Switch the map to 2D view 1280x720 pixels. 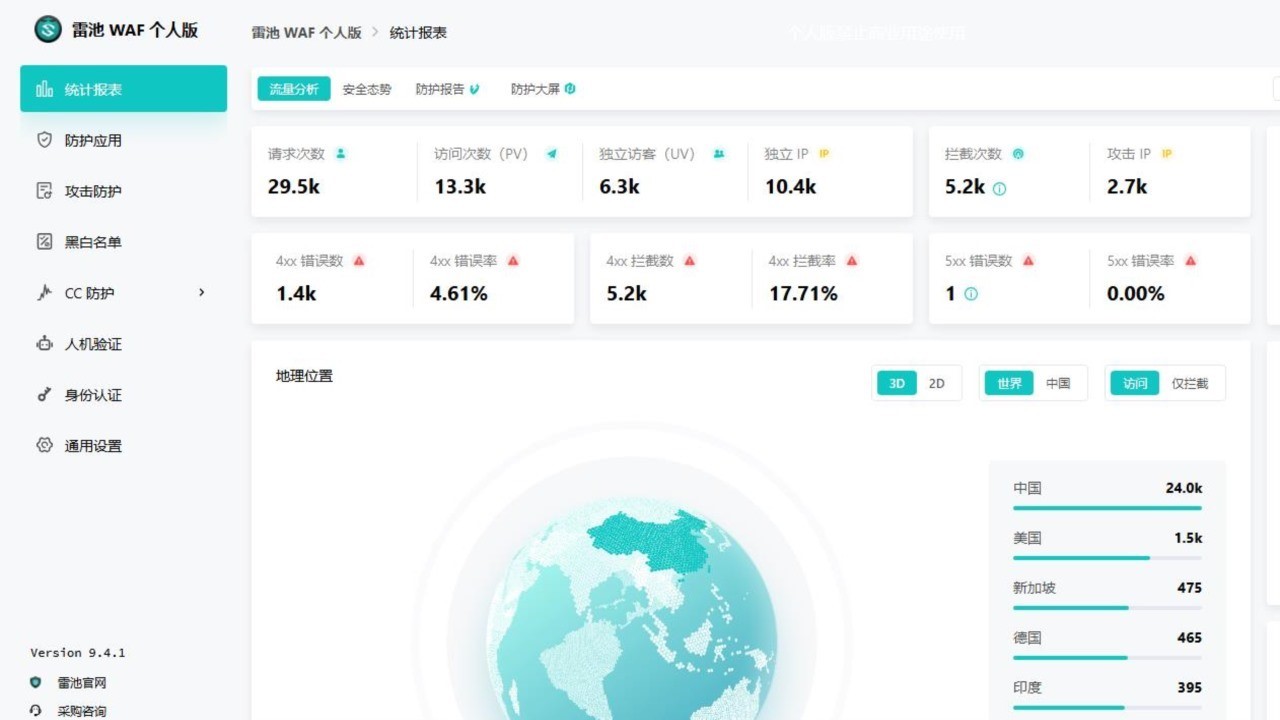pos(937,383)
